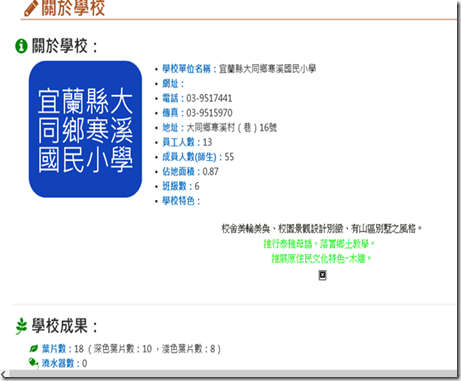This screenshot has width=461, height=381.
Task: Click the blue school logo thumbnail
Action: [x=85, y=129]
